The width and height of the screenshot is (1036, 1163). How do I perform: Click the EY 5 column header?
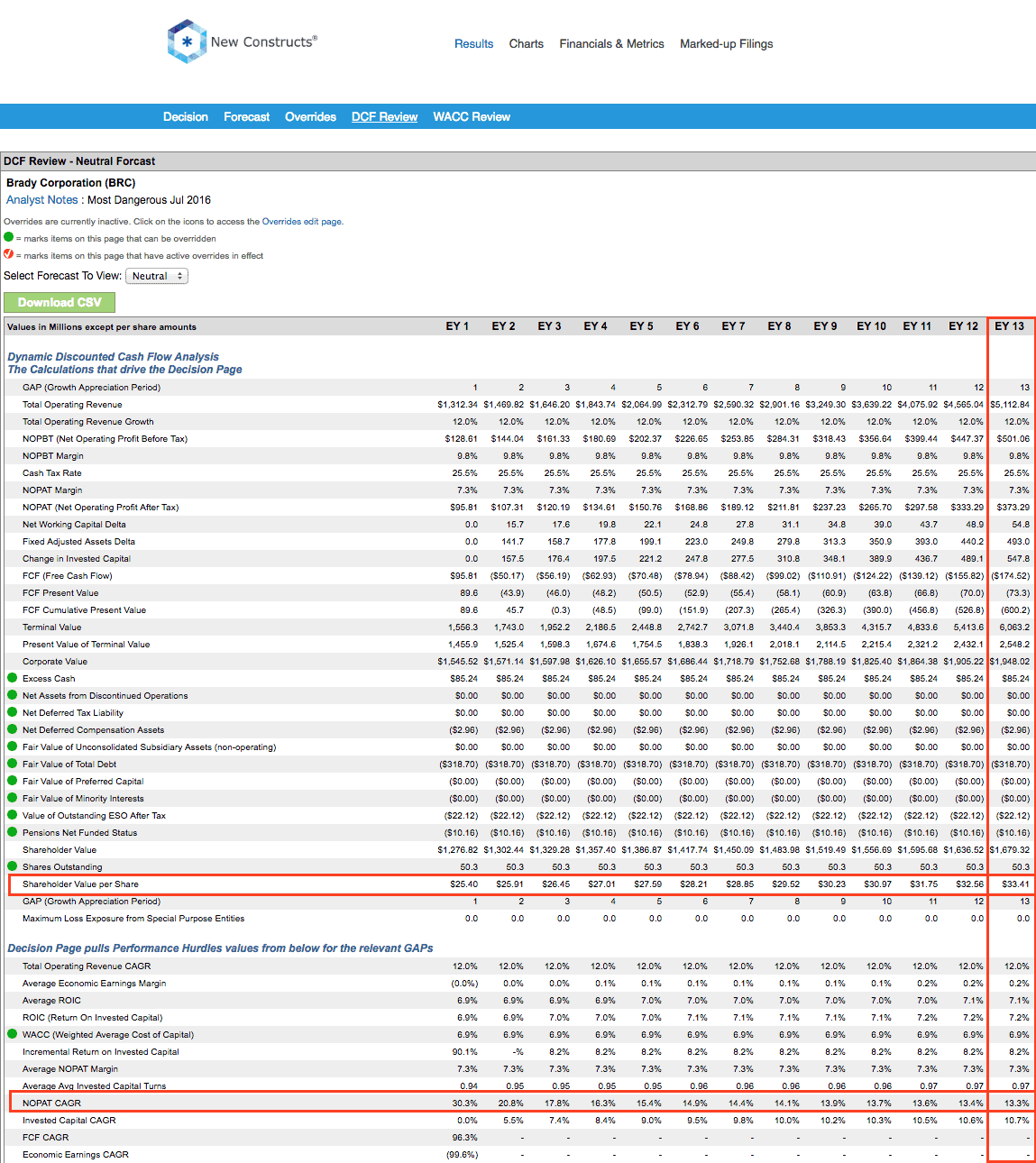click(x=642, y=326)
